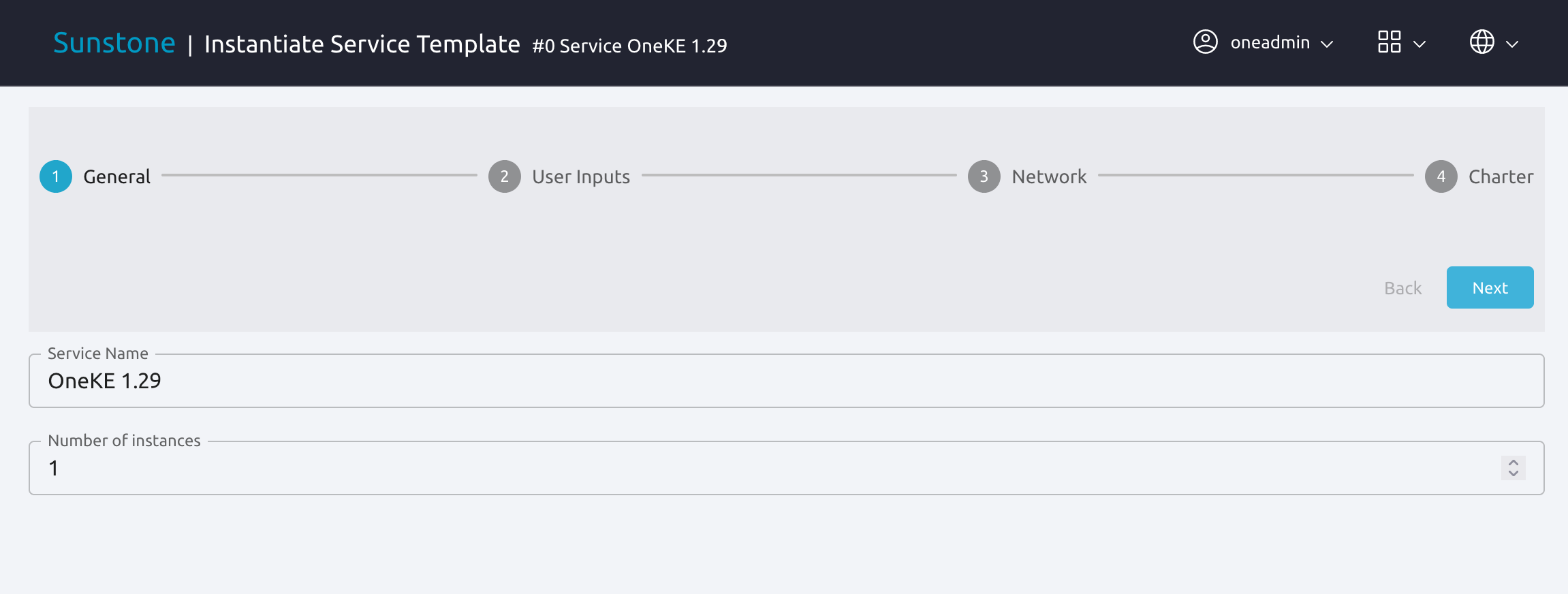Screen dimensions: 1568x594
Task: Expand the chevron beside the grid icon
Action: coord(1420,44)
